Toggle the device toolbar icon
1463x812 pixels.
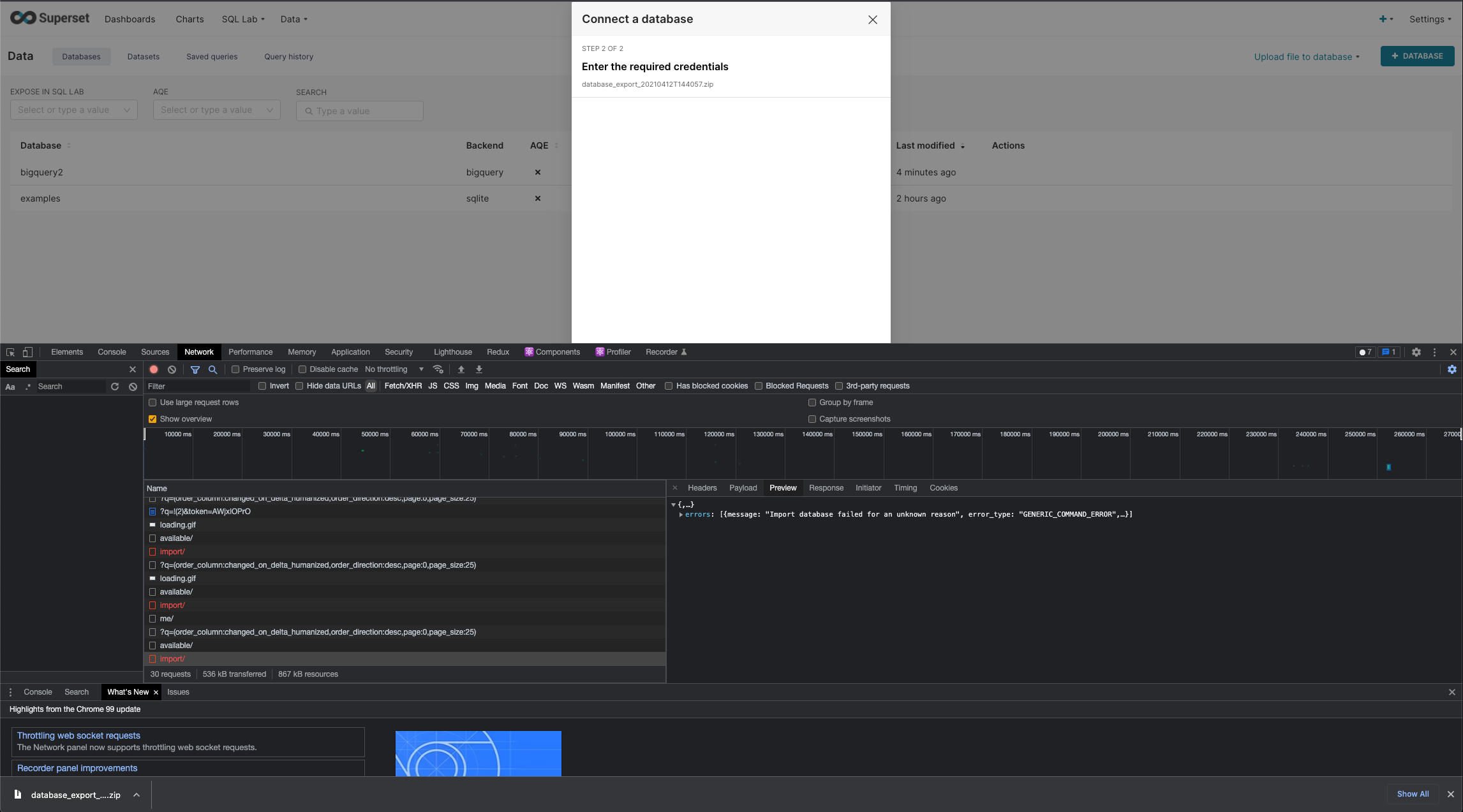pyautogui.click(x=27, y=352)
